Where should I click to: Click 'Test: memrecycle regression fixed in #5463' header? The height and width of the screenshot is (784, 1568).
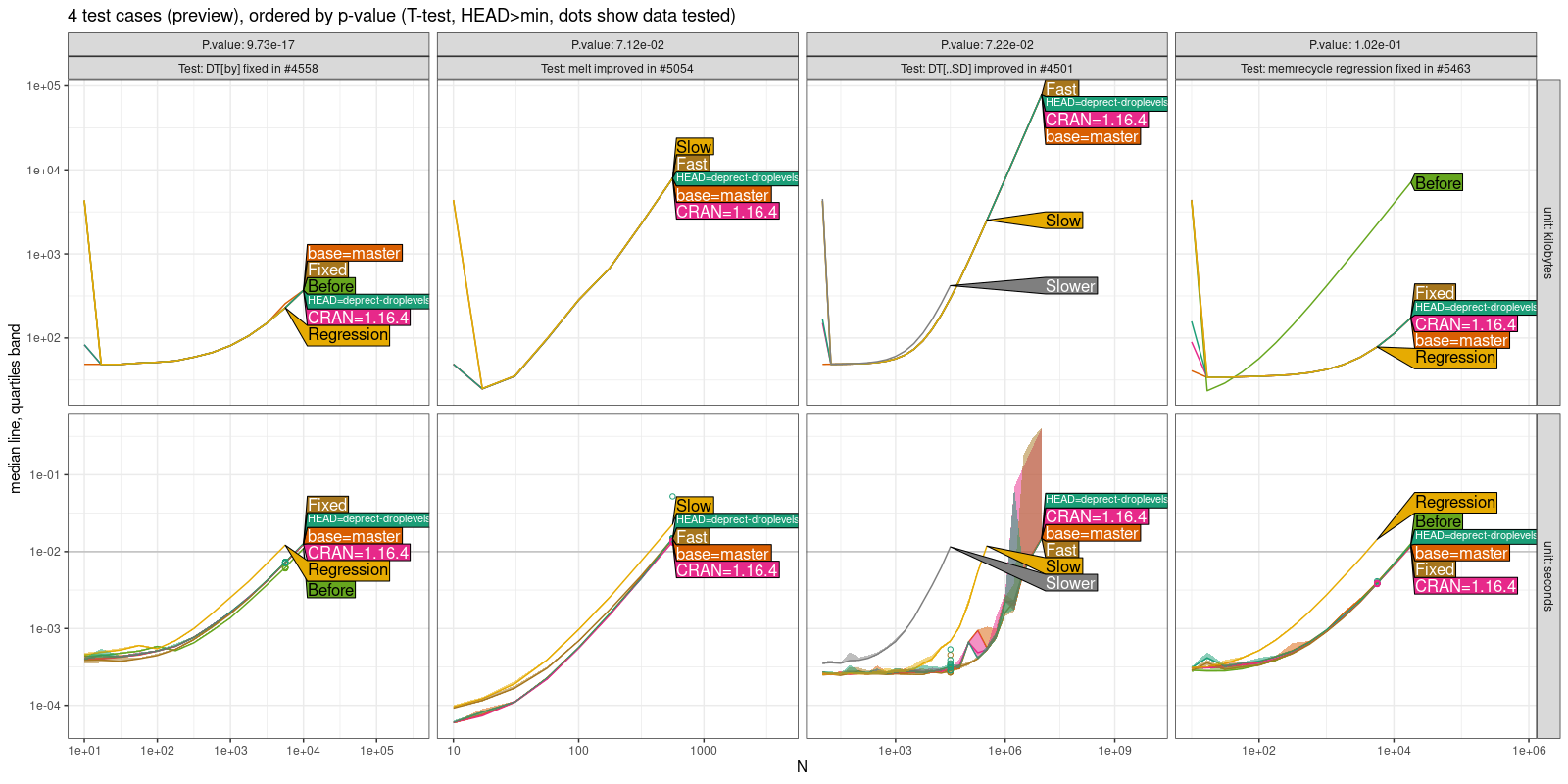1355,69
